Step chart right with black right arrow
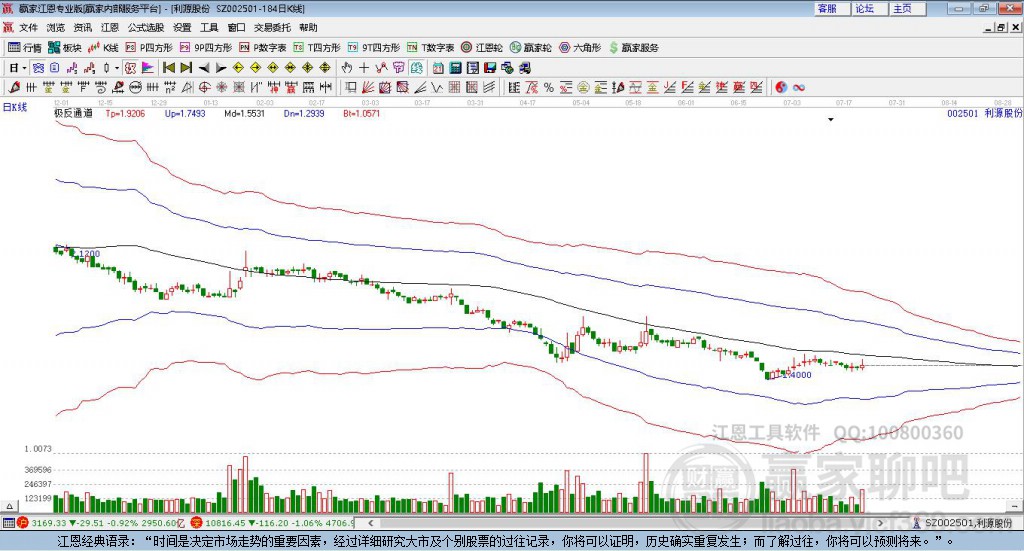 coord(221,68)
